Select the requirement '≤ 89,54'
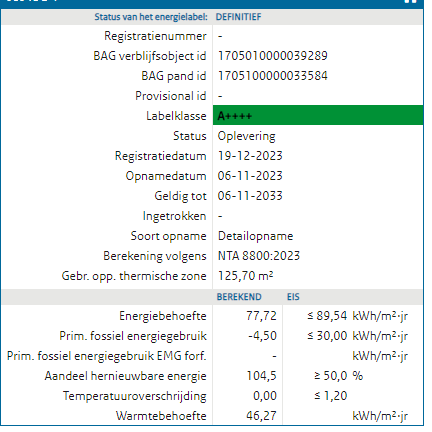This screenshot has width=432, height=432. 327,316
